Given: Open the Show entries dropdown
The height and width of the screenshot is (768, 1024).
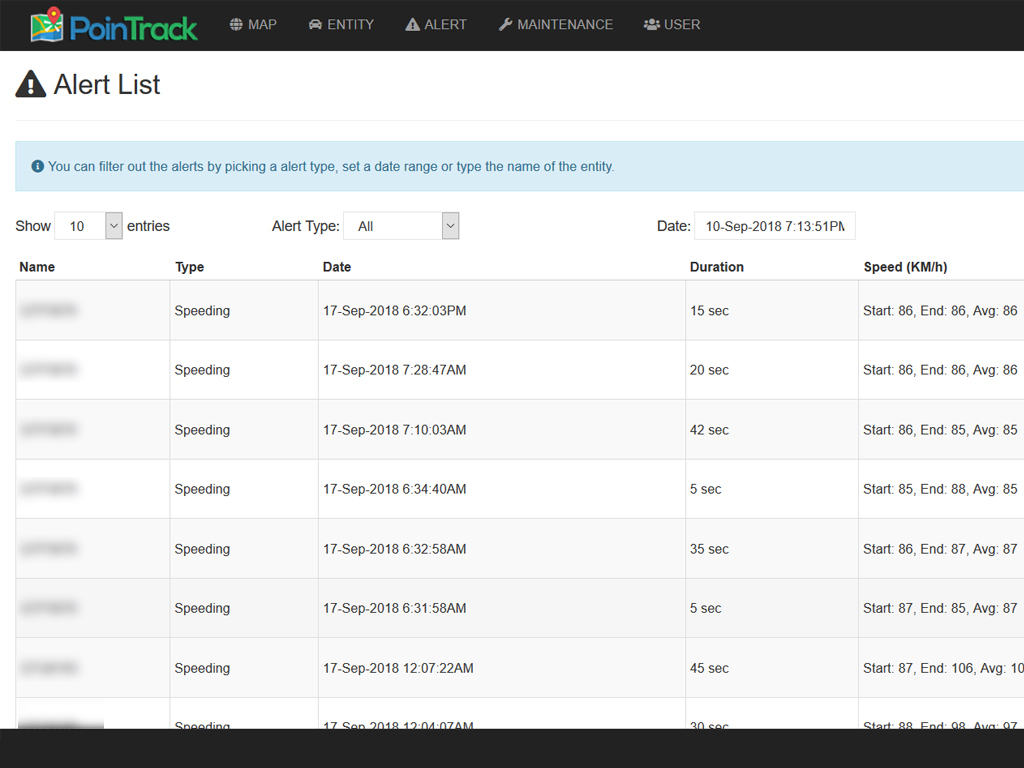Looking at the screenshot, I should point(88,225).
